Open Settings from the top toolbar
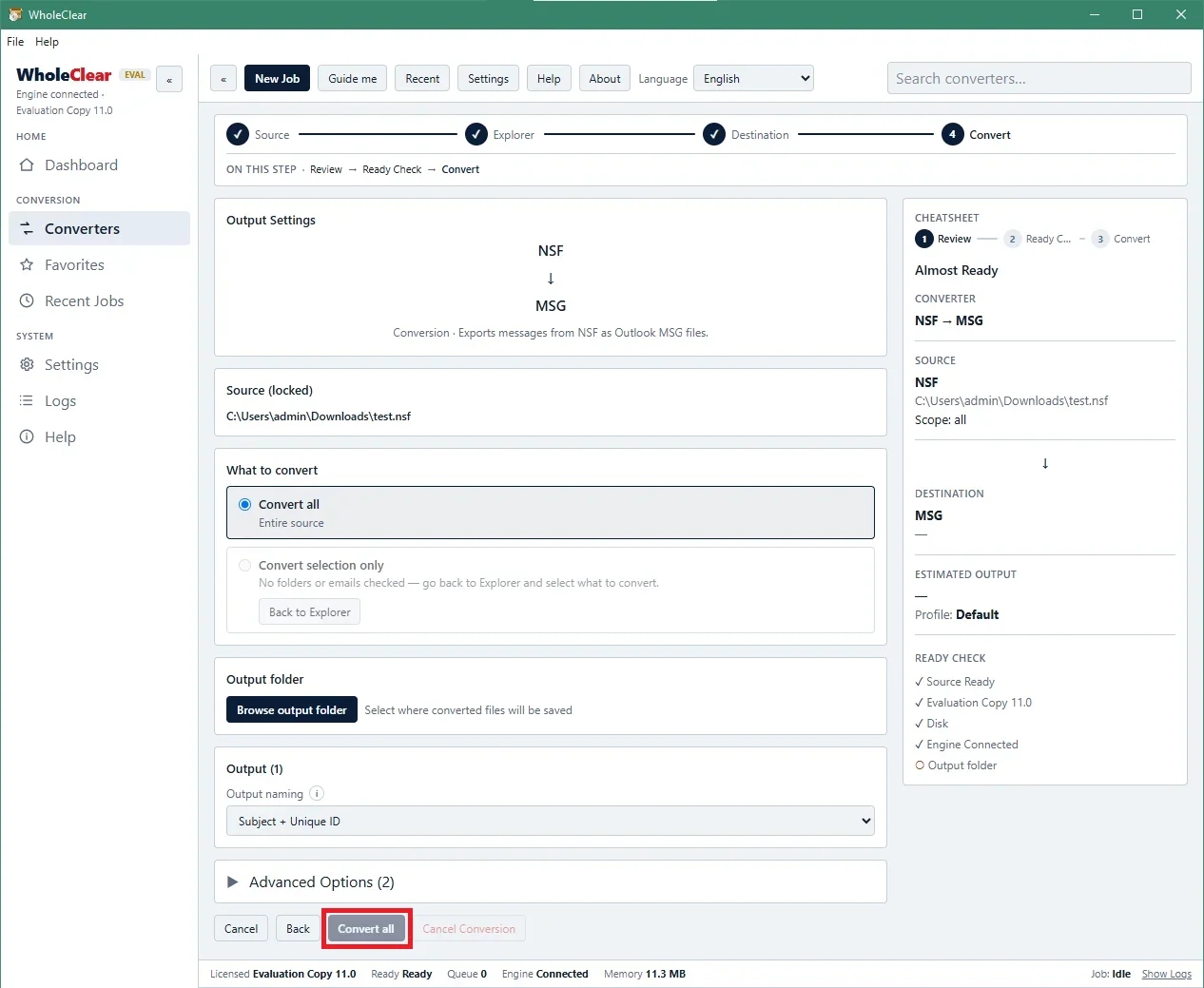 pos(488,79)
